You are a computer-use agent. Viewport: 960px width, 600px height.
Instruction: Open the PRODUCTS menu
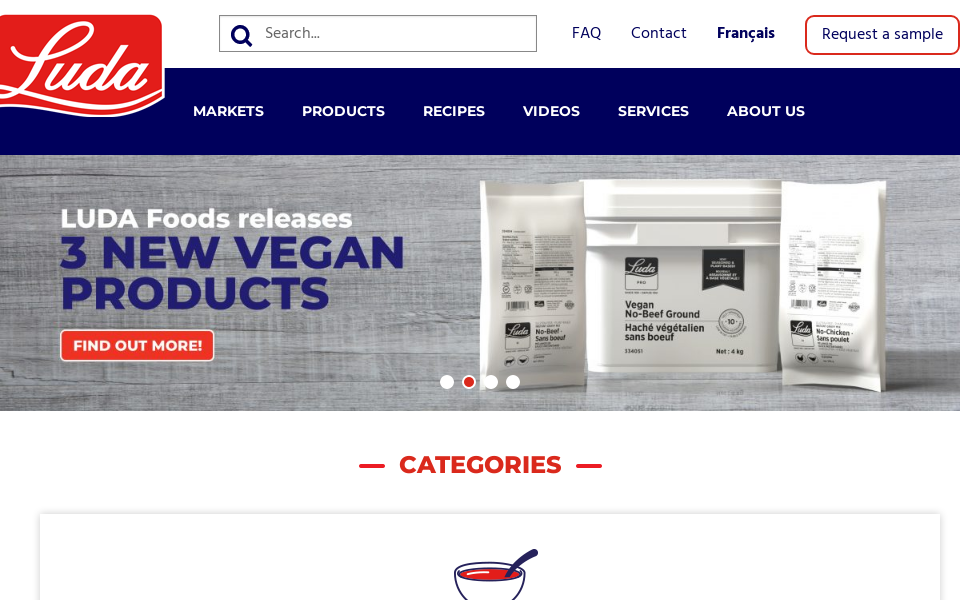tap(343, 111)
